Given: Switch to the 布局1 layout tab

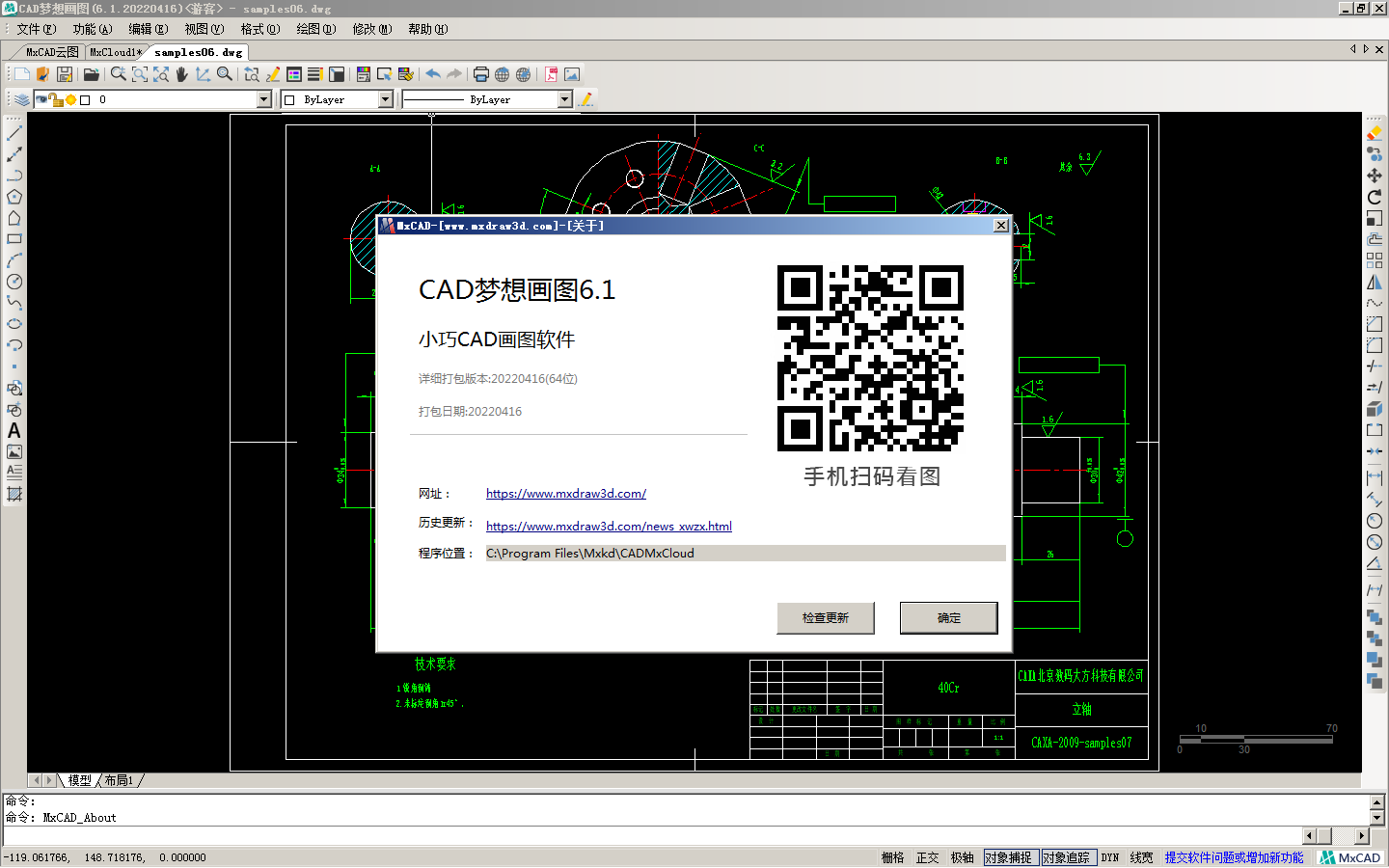Looking at the screenshot, I should pyautogui.click(x=119, y=780).
